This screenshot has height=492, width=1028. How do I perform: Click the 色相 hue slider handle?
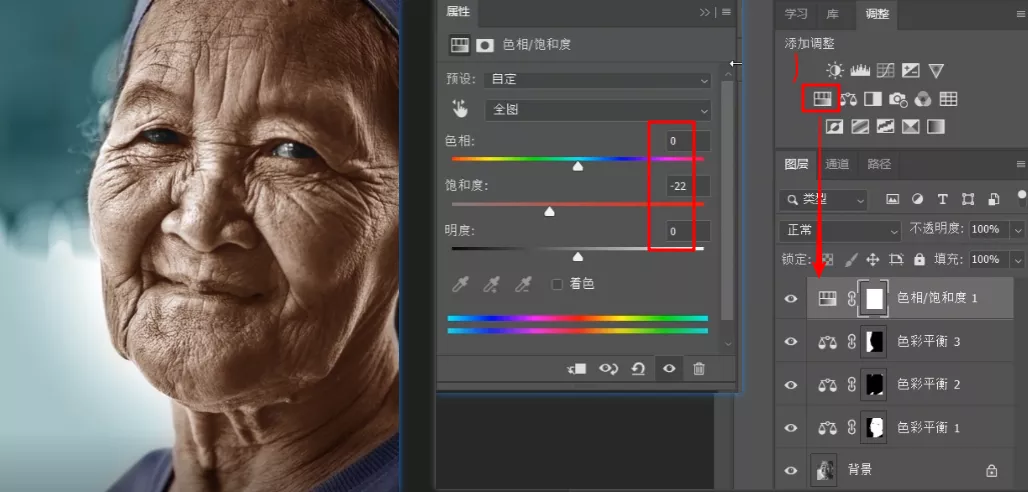(x=578, y=167)
